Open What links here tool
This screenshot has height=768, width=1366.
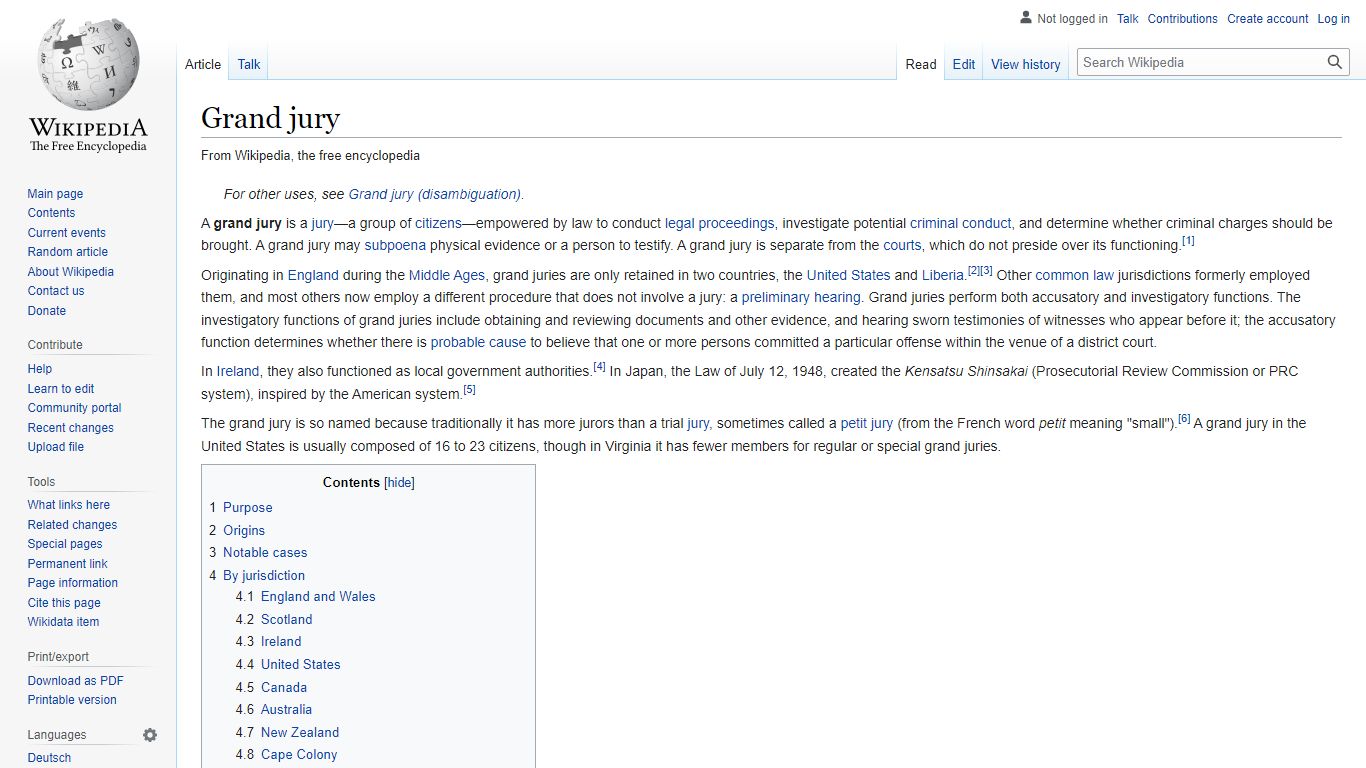click(68, 505)
